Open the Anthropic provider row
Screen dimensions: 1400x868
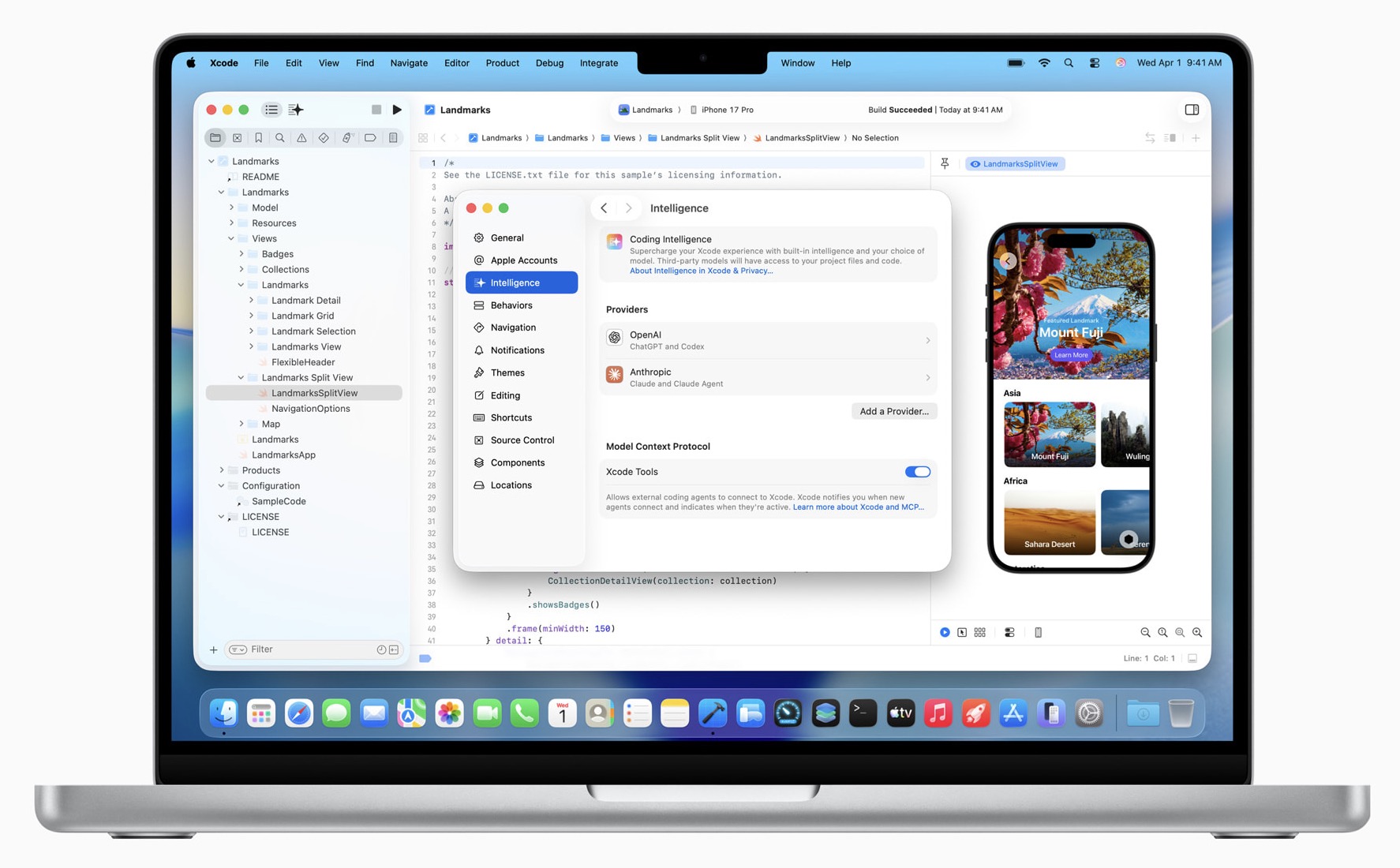768,377
